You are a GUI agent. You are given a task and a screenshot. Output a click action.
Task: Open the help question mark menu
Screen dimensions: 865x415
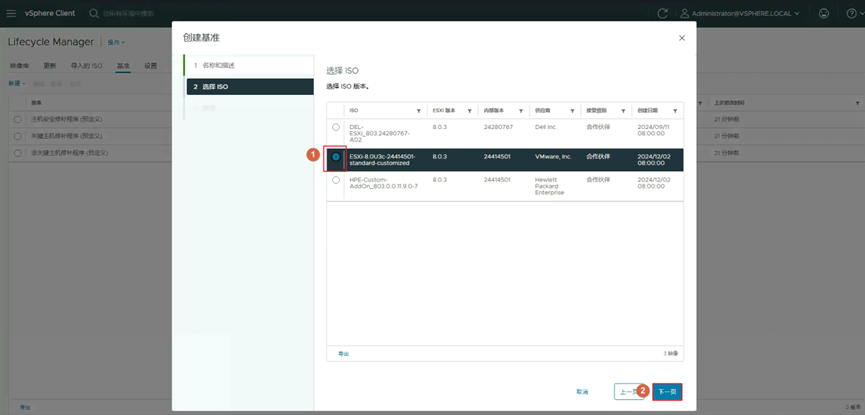point(851,13)
